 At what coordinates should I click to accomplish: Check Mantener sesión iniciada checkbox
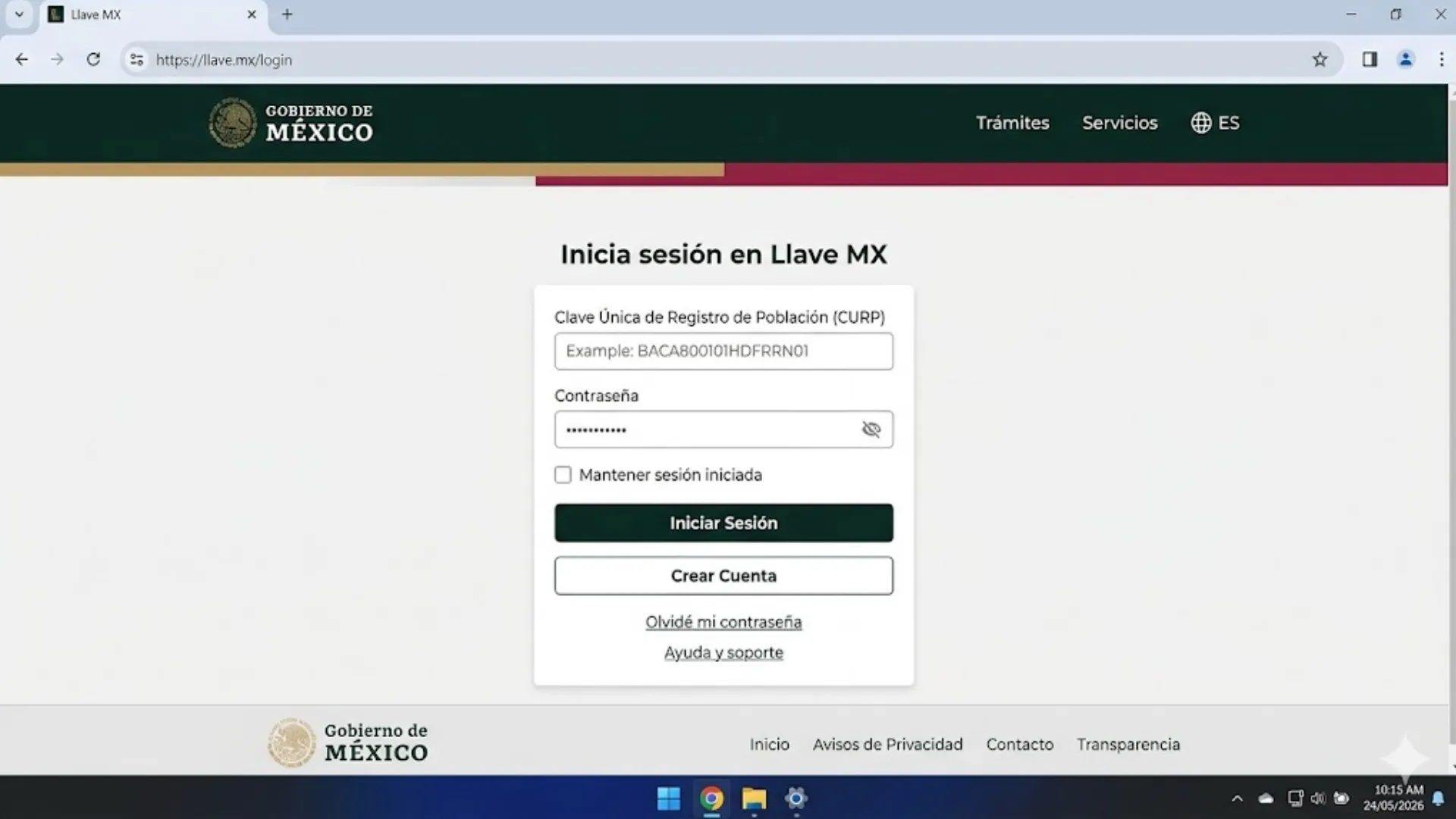[x=563, y=475]
